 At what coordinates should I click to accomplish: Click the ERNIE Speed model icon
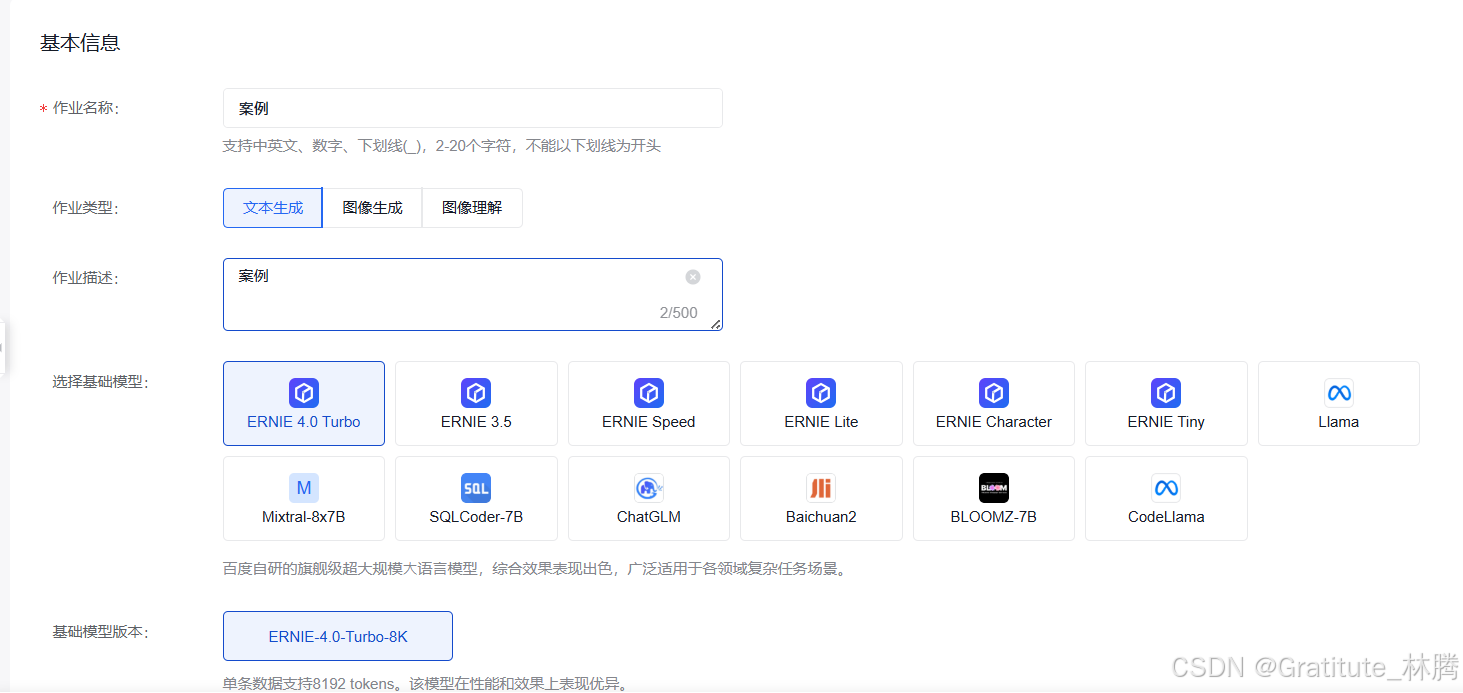pos(649,393)
